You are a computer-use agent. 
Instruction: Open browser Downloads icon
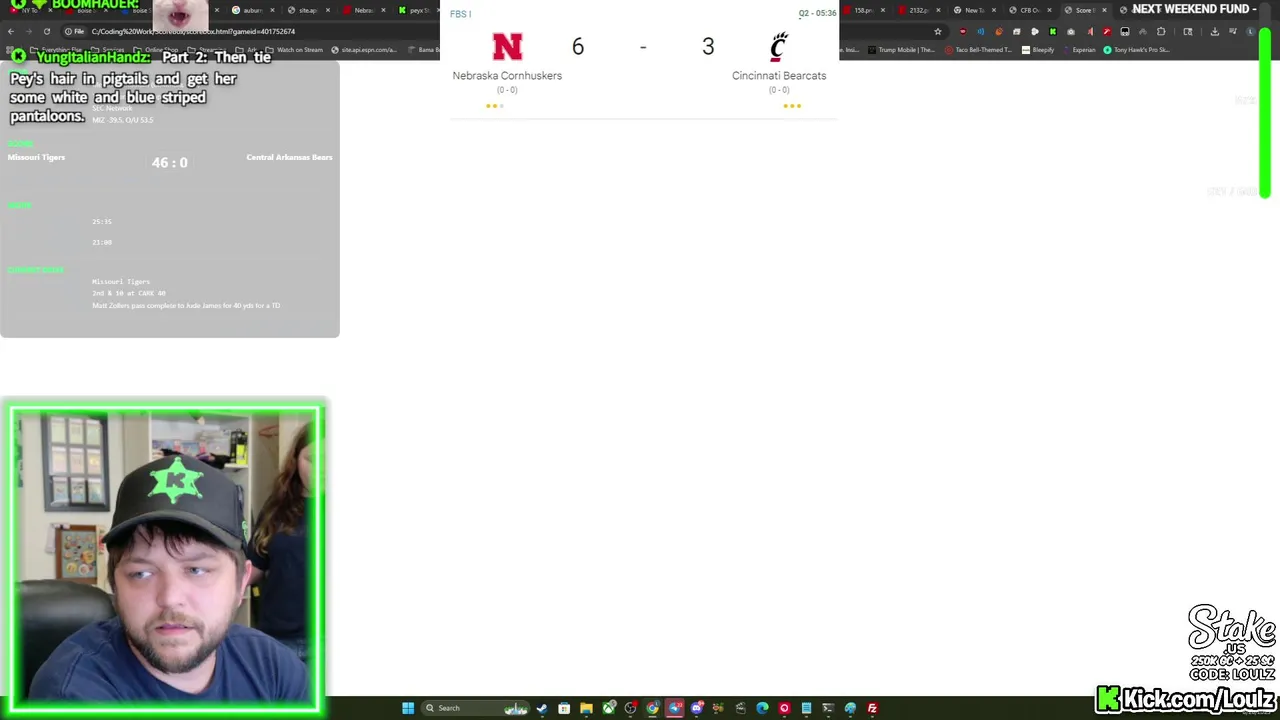coord(1215,31)
